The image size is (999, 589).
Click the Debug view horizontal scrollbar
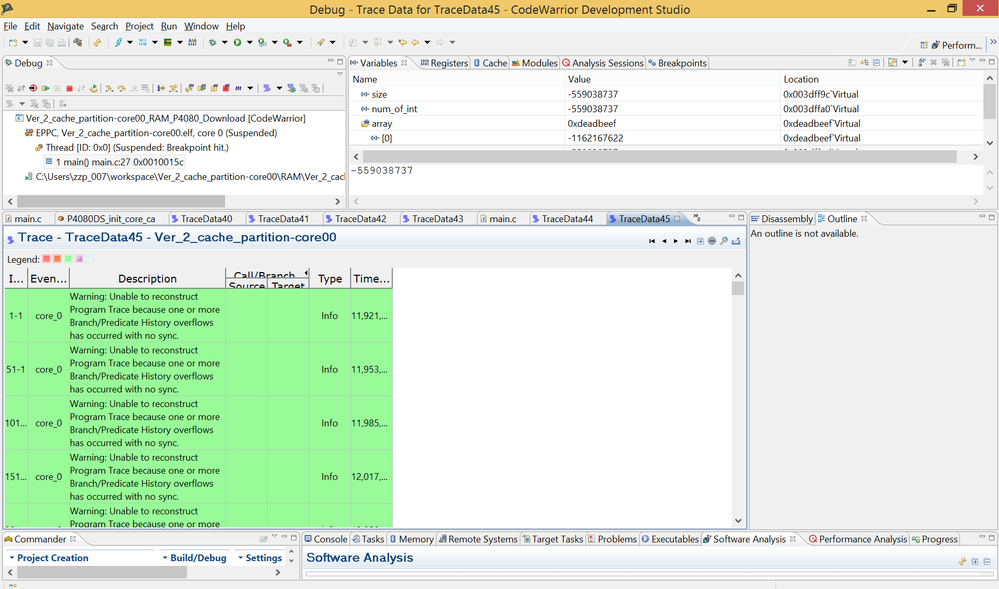click(121, 201)
